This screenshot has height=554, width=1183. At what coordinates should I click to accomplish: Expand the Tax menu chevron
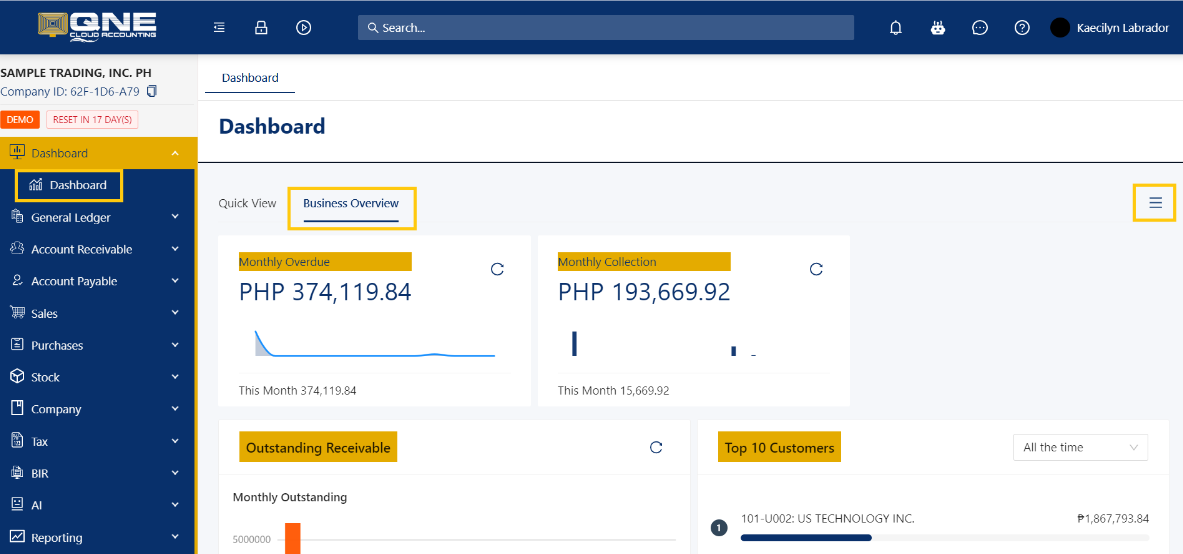click(175, 441)
